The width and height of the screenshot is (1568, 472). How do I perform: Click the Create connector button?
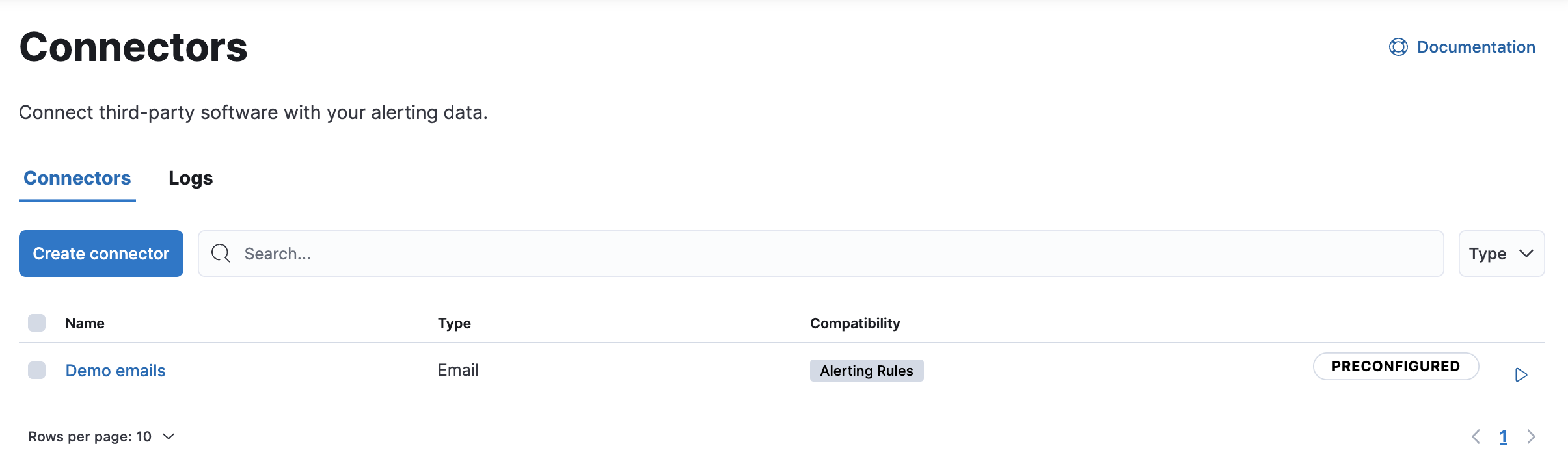coord(101,254)
